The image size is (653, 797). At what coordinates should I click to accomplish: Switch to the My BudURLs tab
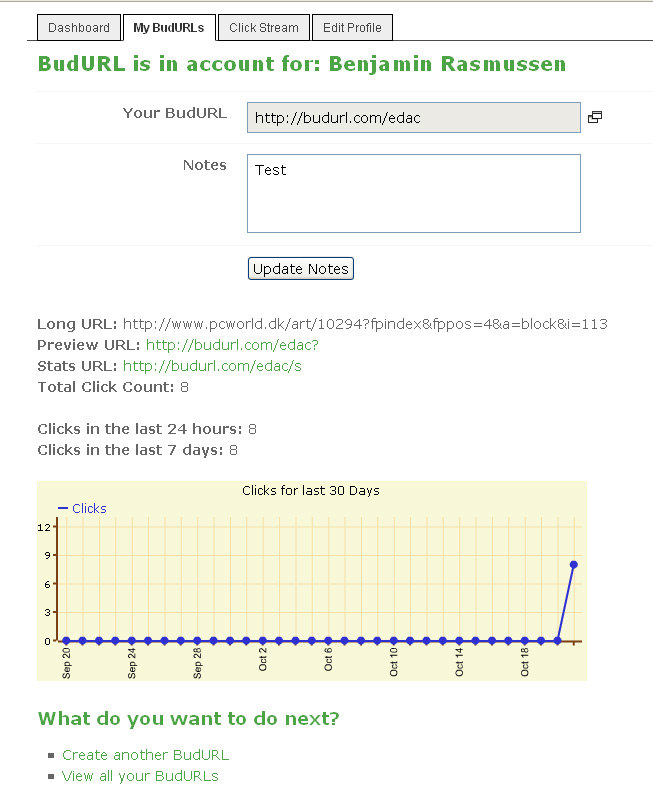169,28
